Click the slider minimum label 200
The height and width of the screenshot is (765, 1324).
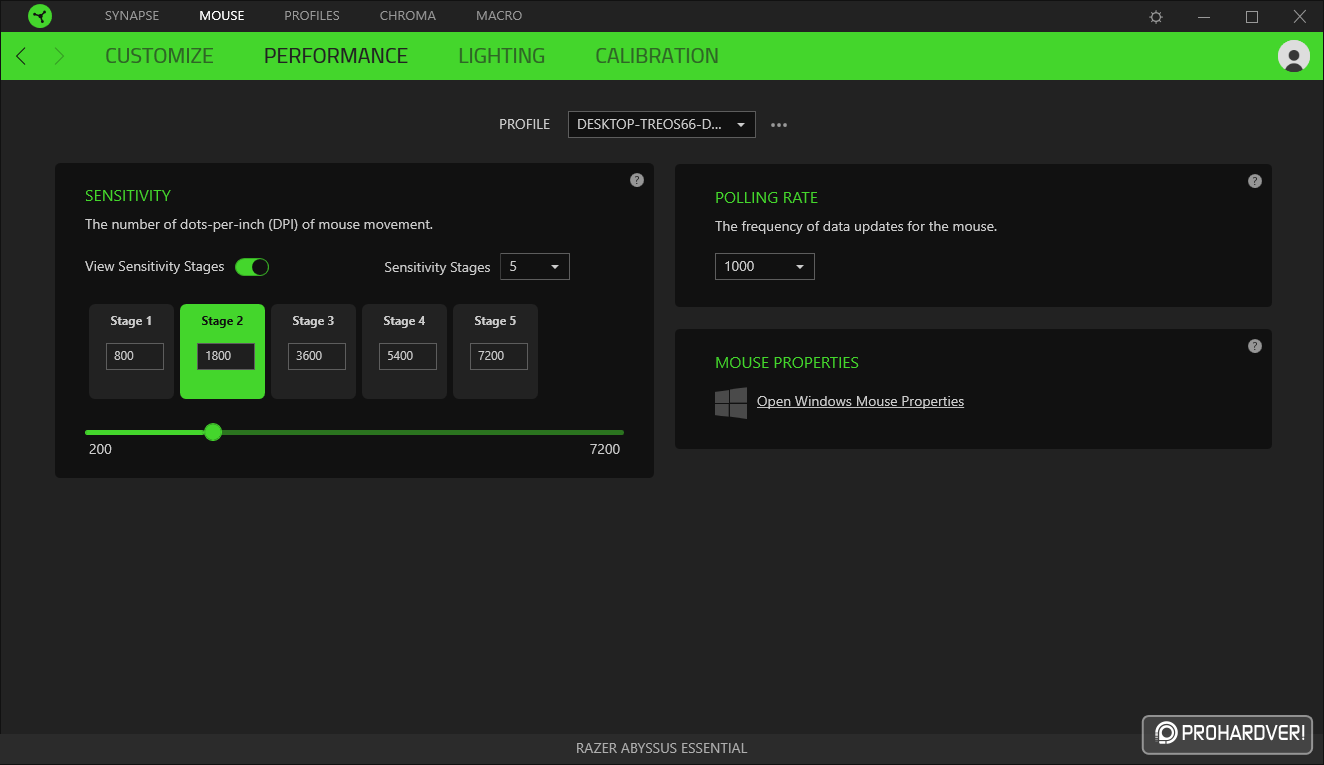(x=100, y=449)
